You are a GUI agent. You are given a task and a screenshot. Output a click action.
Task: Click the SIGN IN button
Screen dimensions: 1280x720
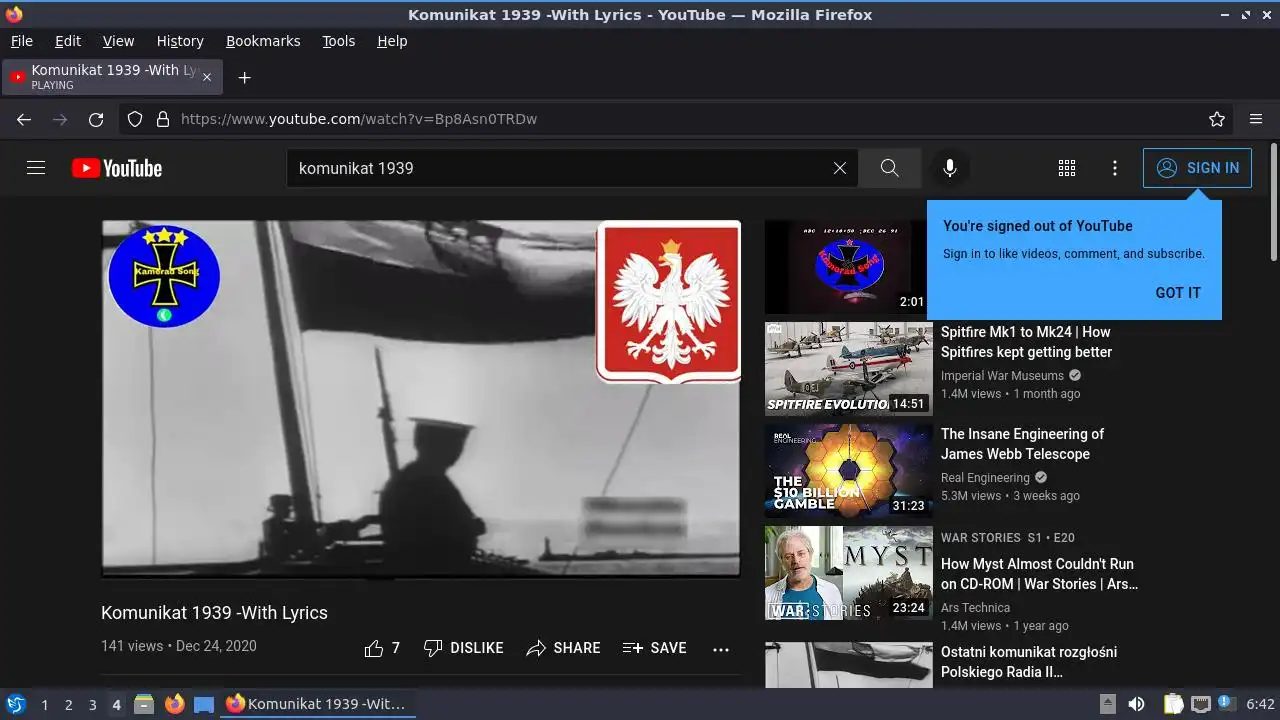tap(1197, 168)
